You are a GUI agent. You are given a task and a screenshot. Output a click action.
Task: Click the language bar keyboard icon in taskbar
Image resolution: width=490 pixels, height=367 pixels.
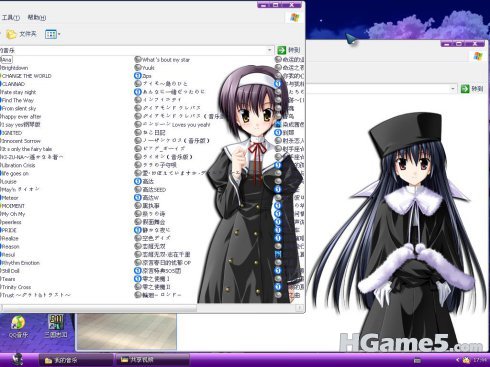click(417, 360)
